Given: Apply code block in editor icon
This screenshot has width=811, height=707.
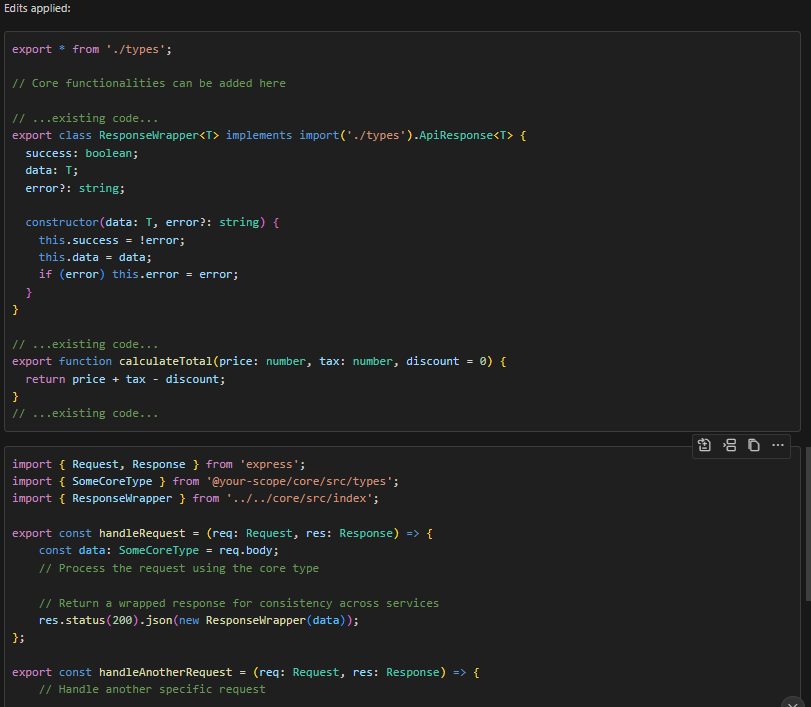Looking at the screenshot, I should 704,445.
